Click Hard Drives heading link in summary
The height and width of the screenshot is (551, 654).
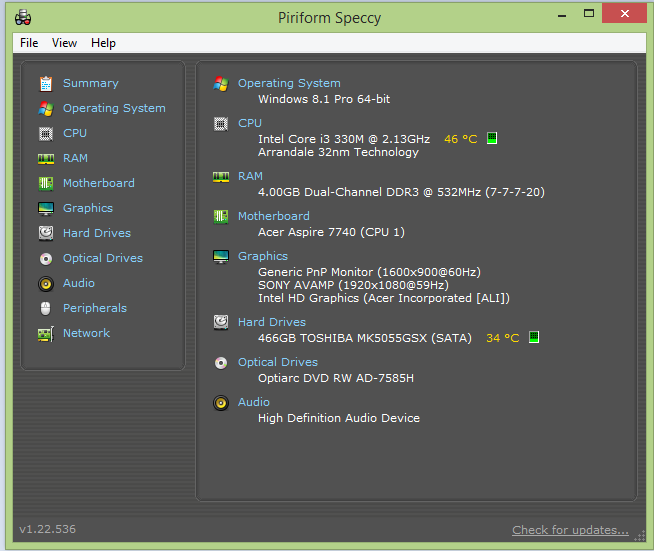[272, 322]
